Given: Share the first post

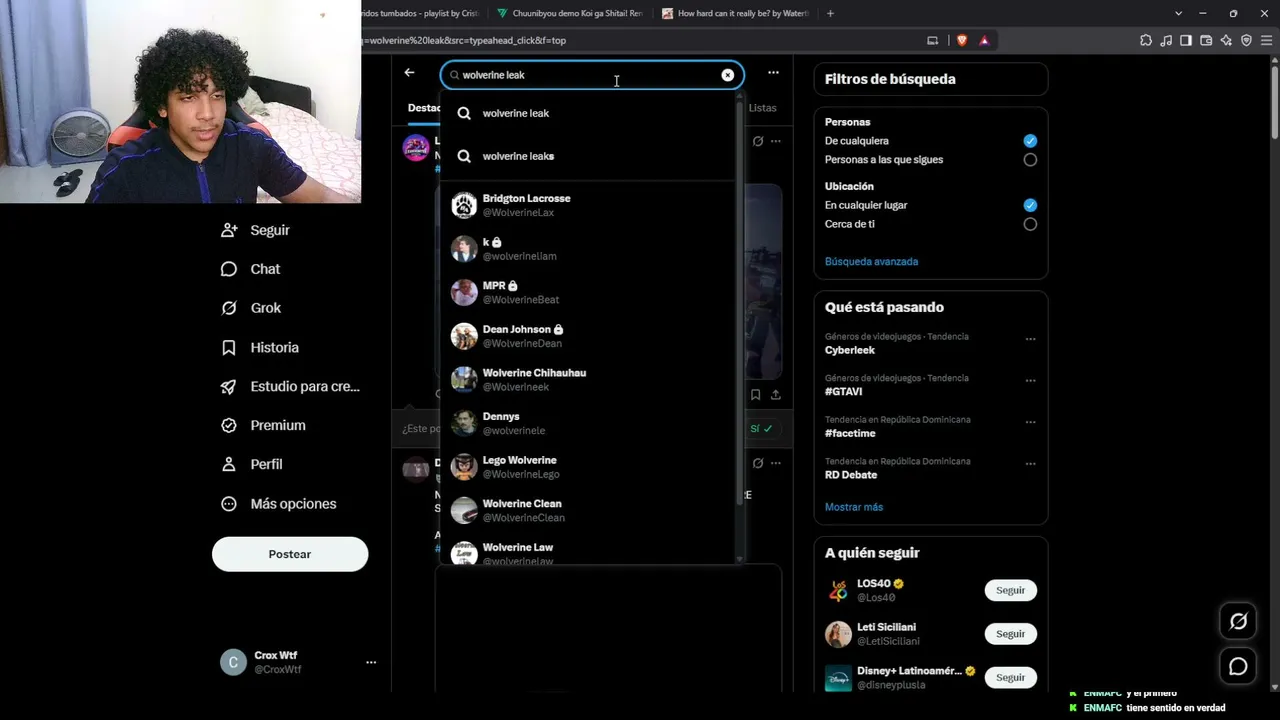Looking at the screenshot, I should click(x=775, y=395).
